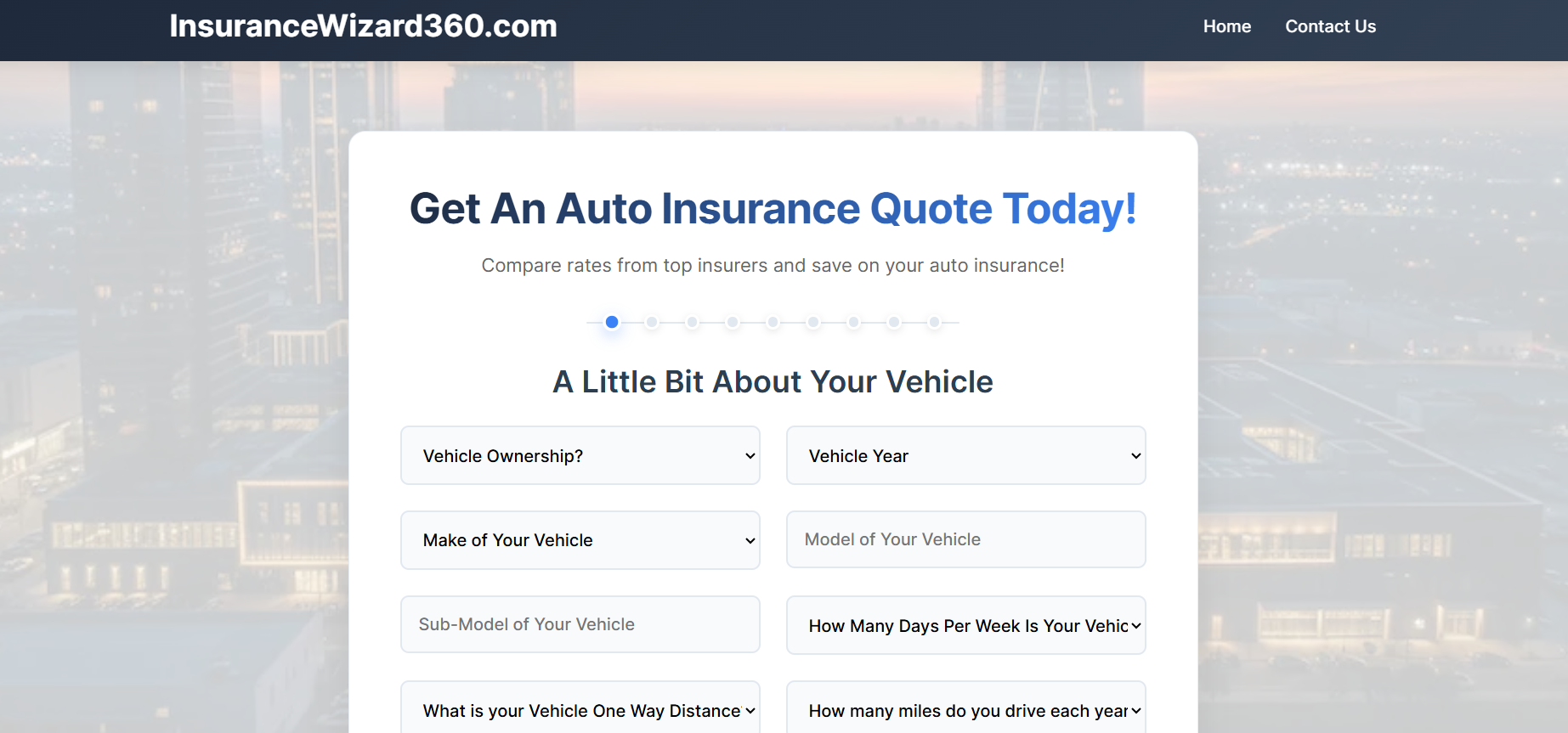Screen dimensions: 1568x733
Task: Select the days per week dropdown
Action: (966, 625)
